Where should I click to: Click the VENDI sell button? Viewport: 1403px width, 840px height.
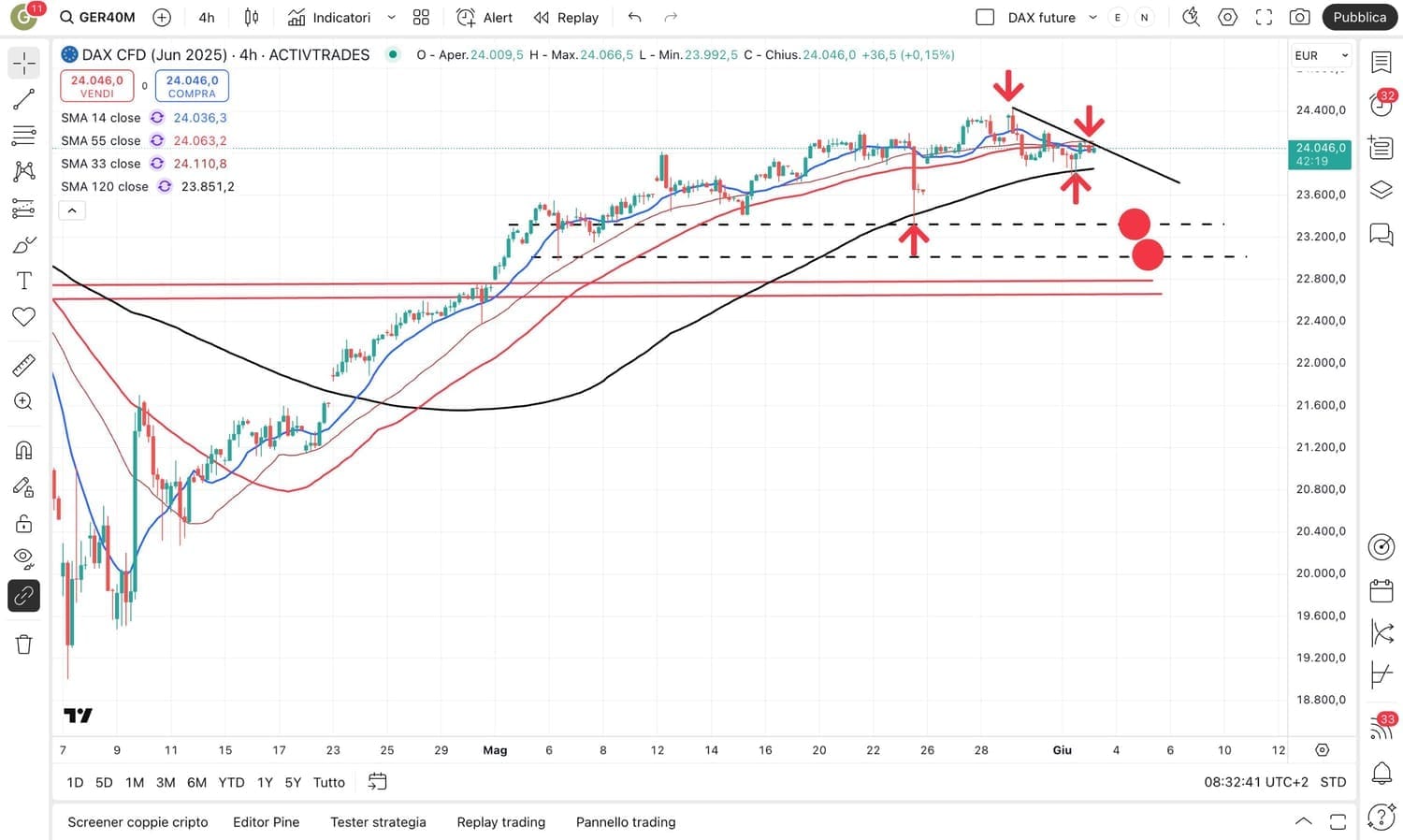point(97,86)
